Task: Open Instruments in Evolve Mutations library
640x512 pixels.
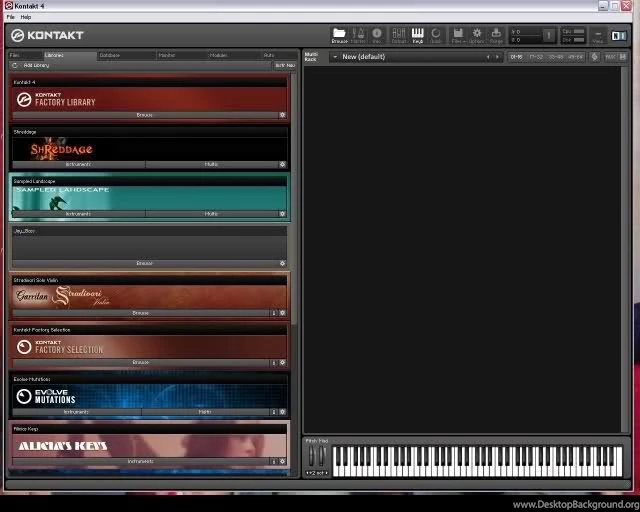Action: 76,412
